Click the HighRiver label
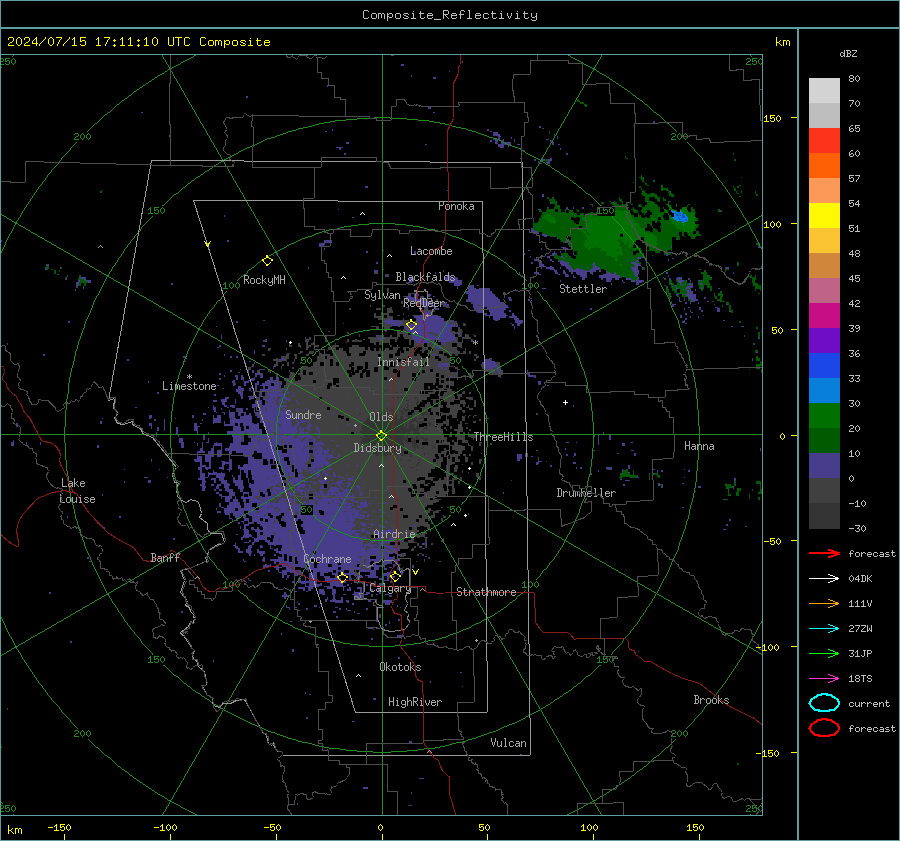Viewport: 900px width, 841px height. click(x=415, y=702)
